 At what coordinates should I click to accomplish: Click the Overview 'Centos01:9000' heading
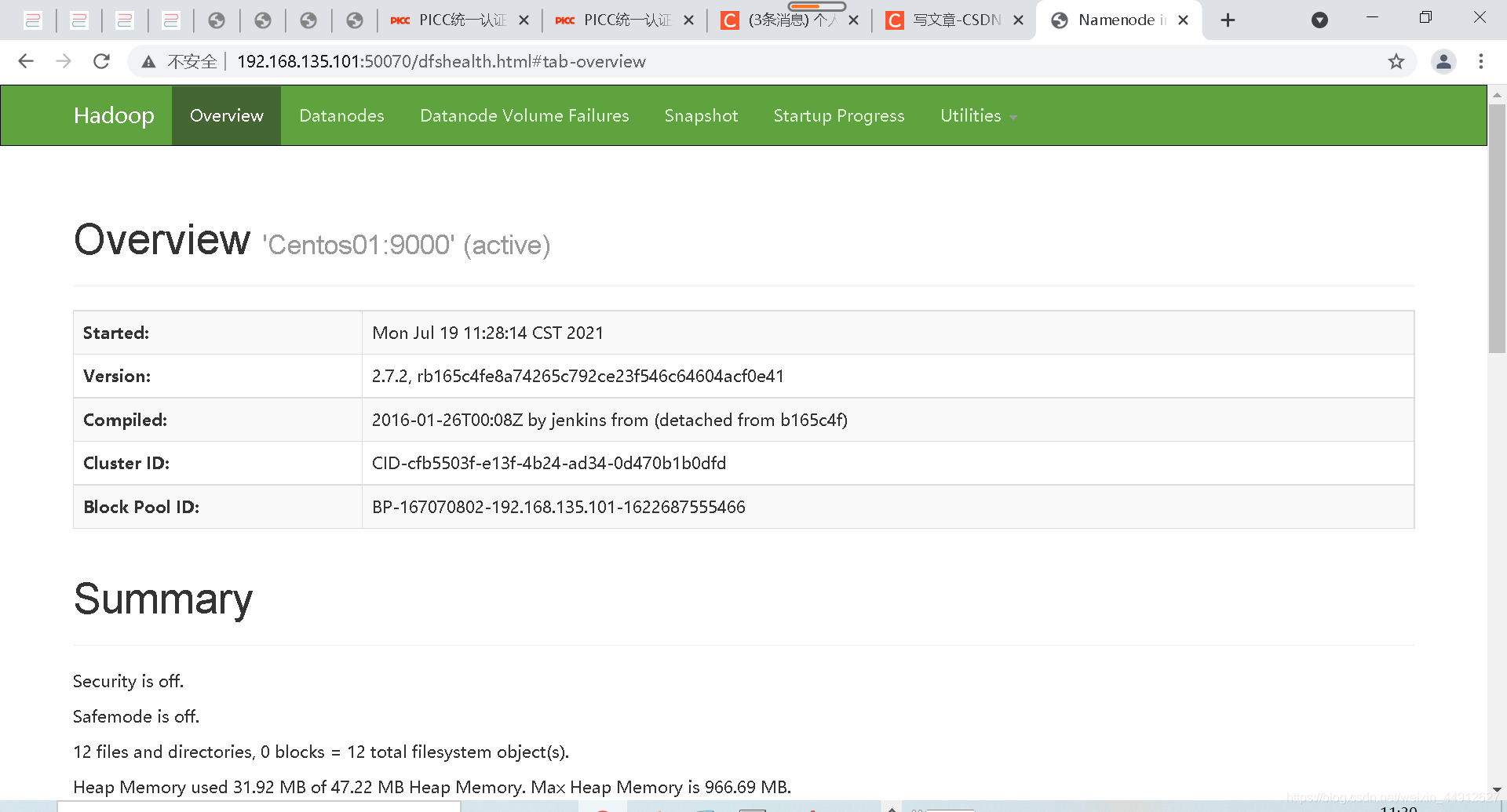312,240
